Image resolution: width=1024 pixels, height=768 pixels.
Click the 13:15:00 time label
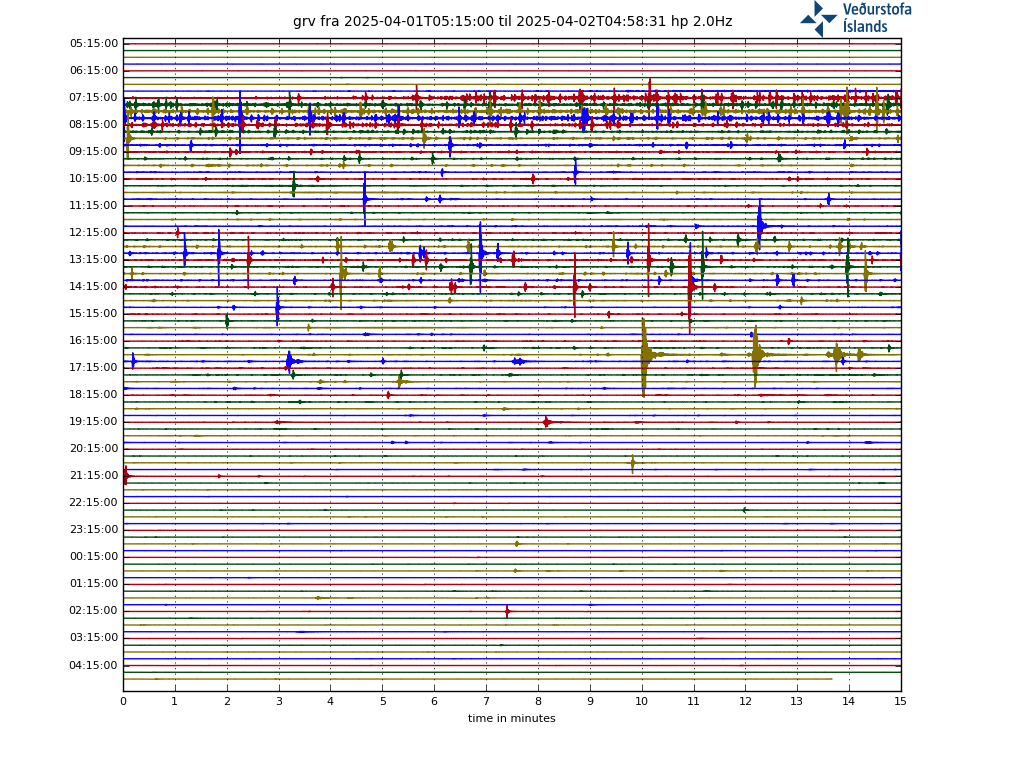pyautogui.click(x=94, y=260)
